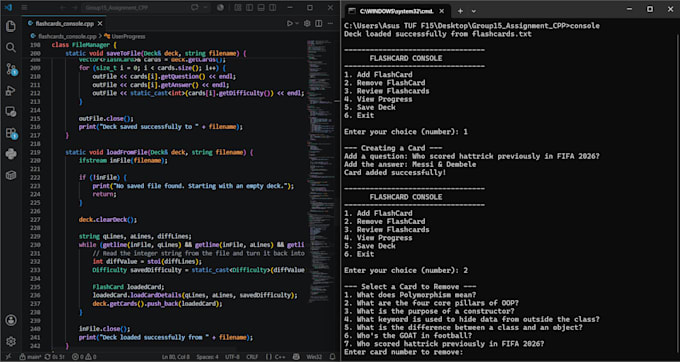Open the Manage gear in activity bar
This screenshot has height=362, width=680.
tap(11, 342)
